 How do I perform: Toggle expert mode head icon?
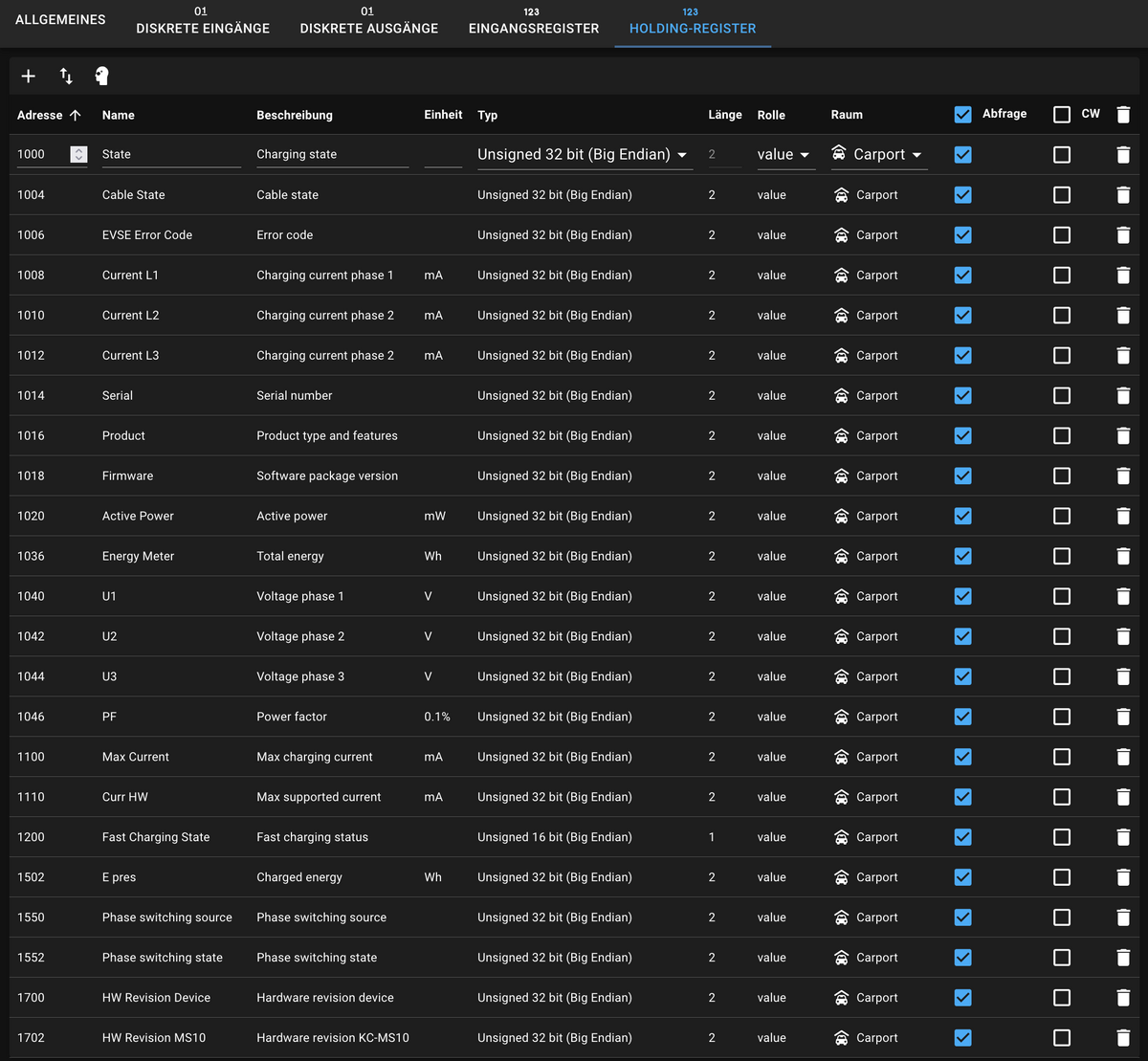(102, 76)
